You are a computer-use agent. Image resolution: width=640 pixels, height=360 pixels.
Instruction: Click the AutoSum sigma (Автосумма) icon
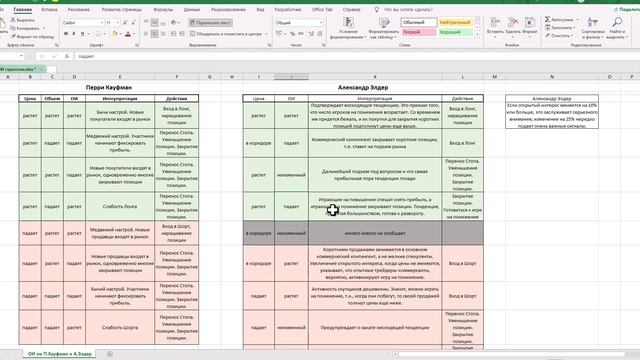coord(547,20)
